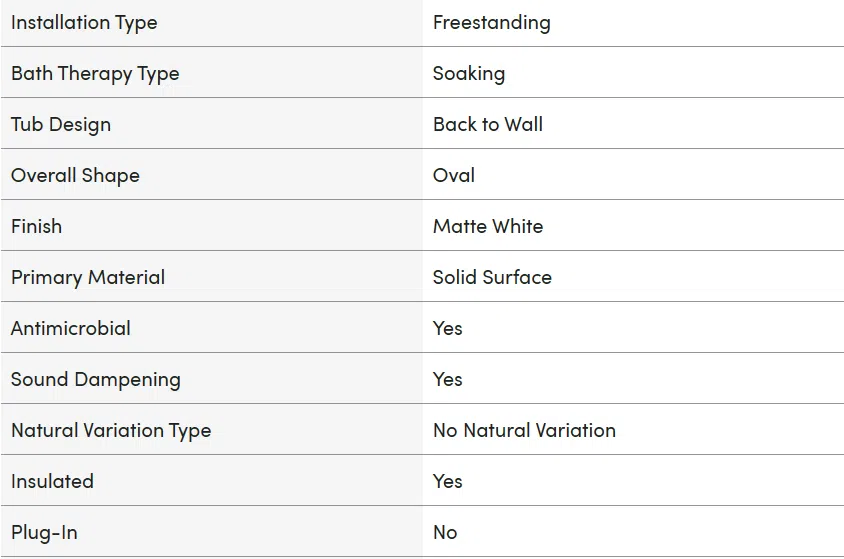Click the Installation Type label
844x559 pixels.
tap(84, 23)
